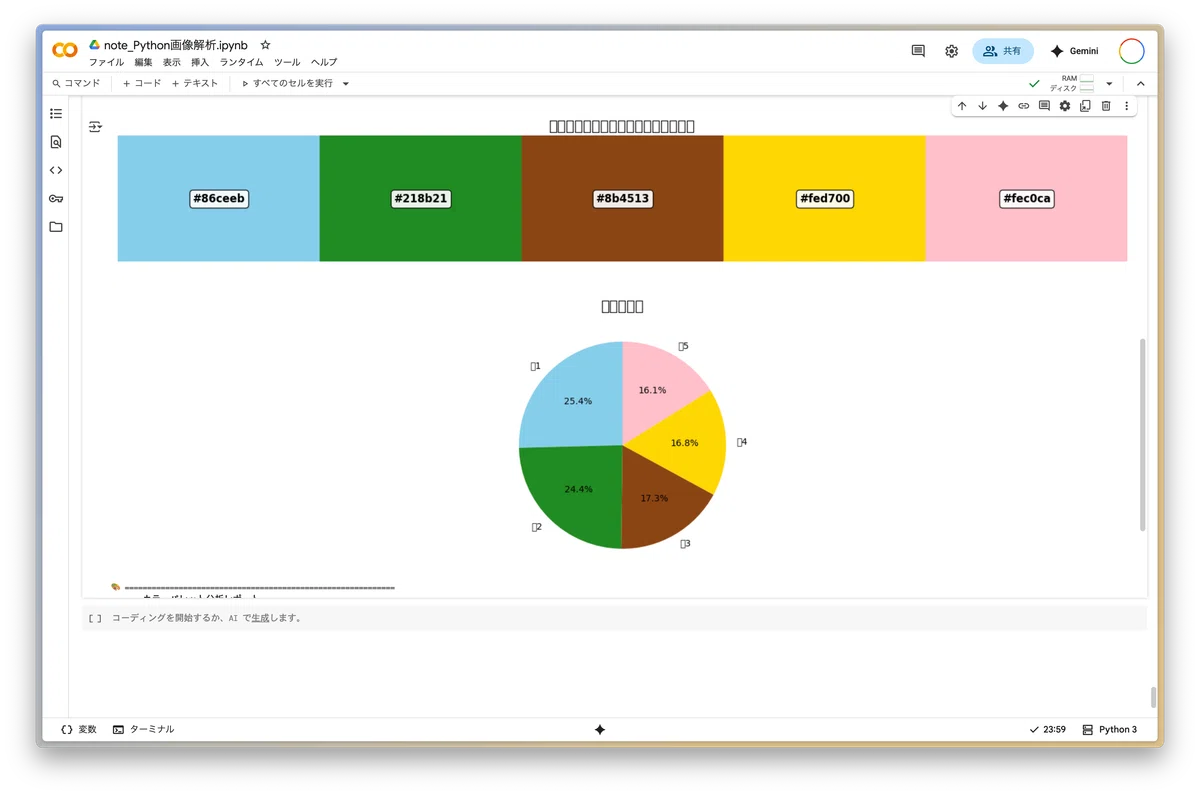Image resolution: width=1200 pixels, height=795 pixels.
Task: Open the Colab settings gear in the header
Action: click(x=951, y=51)
